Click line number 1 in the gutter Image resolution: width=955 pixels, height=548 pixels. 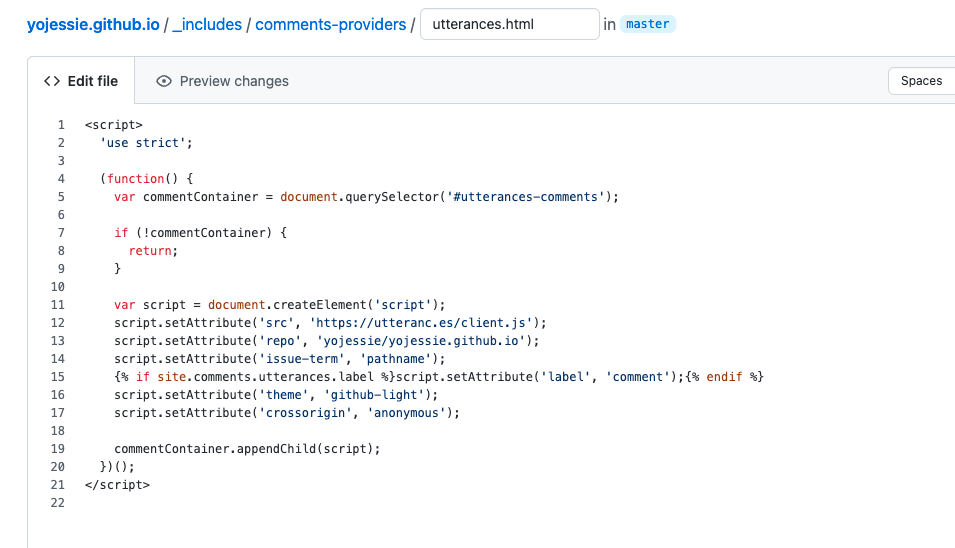(x=61, y=125)
